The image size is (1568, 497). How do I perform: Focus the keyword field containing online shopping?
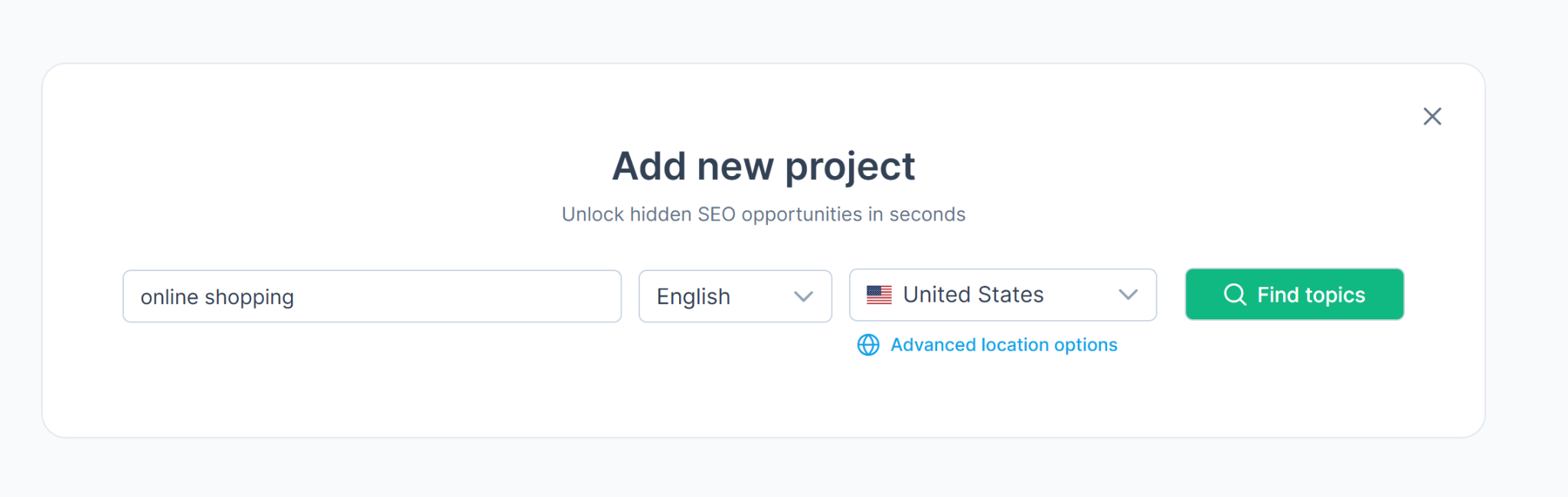(371, 296)
